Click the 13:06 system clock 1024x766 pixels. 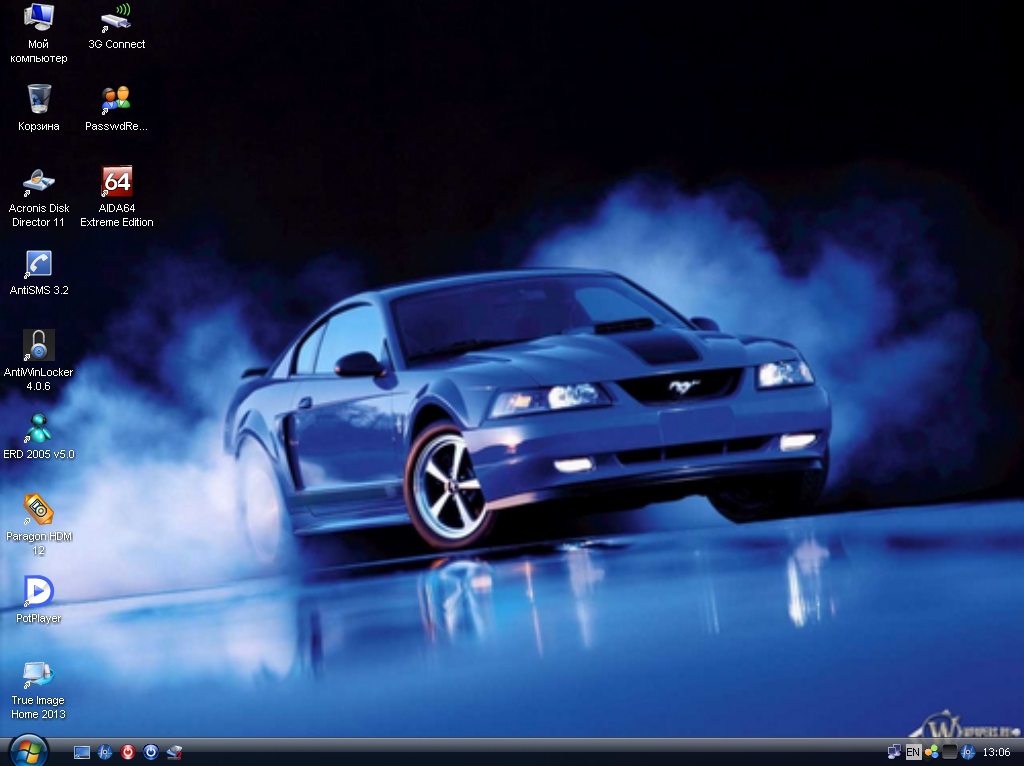coord(996,752)
